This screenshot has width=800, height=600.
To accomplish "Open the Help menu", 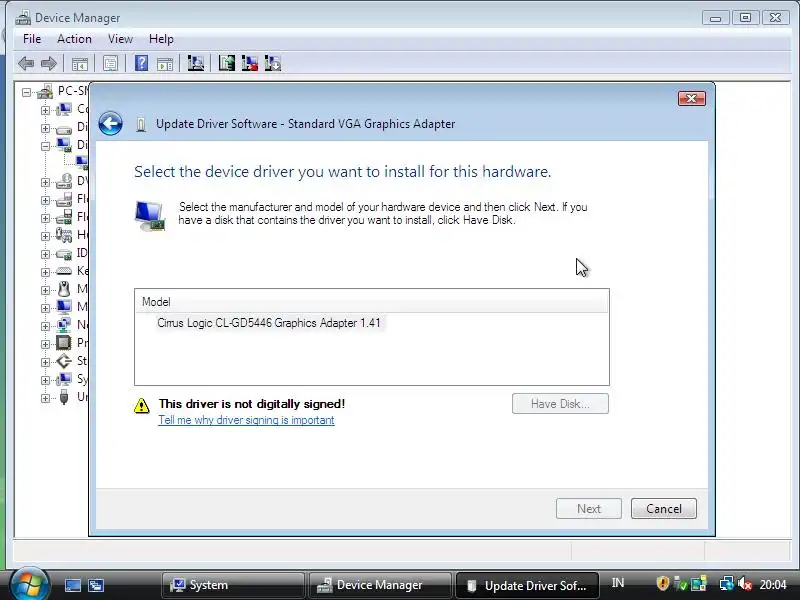I will [161, 39].
